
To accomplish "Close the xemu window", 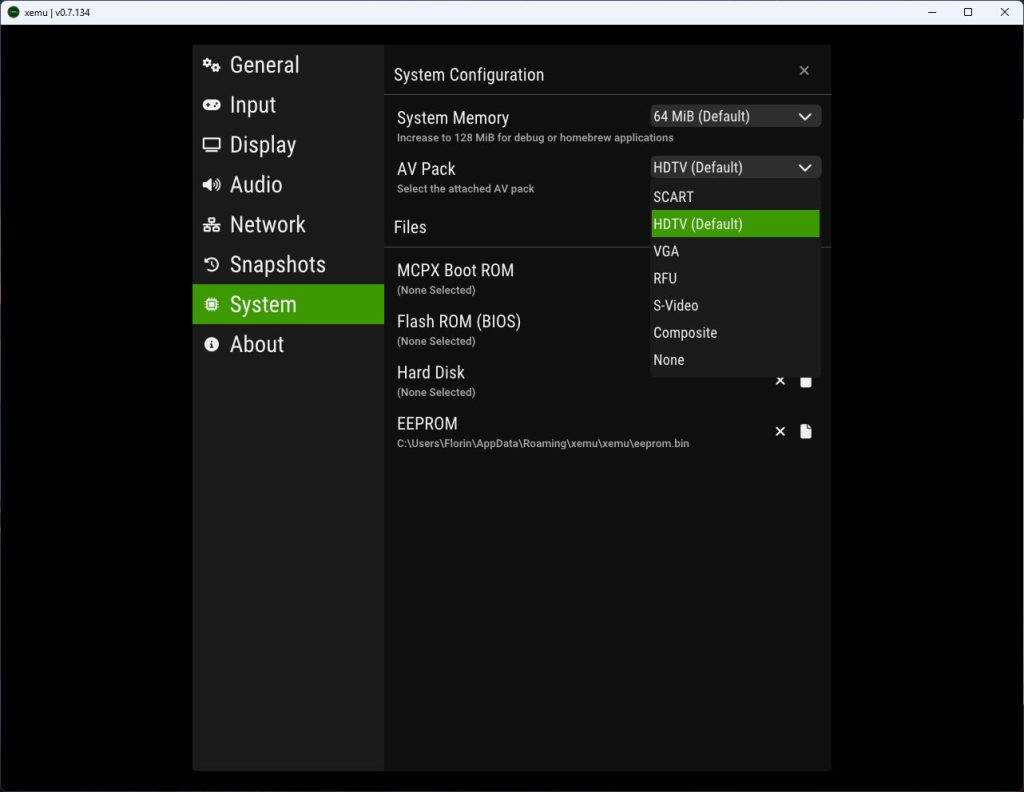I will 1004,12.
